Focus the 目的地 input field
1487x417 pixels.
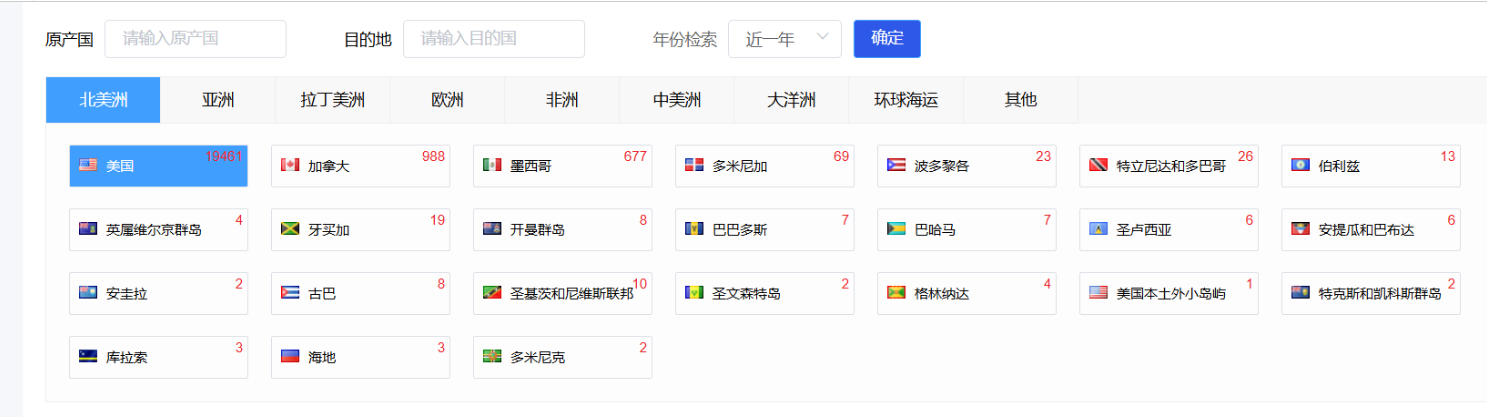pyautogui.click(x=493, y=39)
